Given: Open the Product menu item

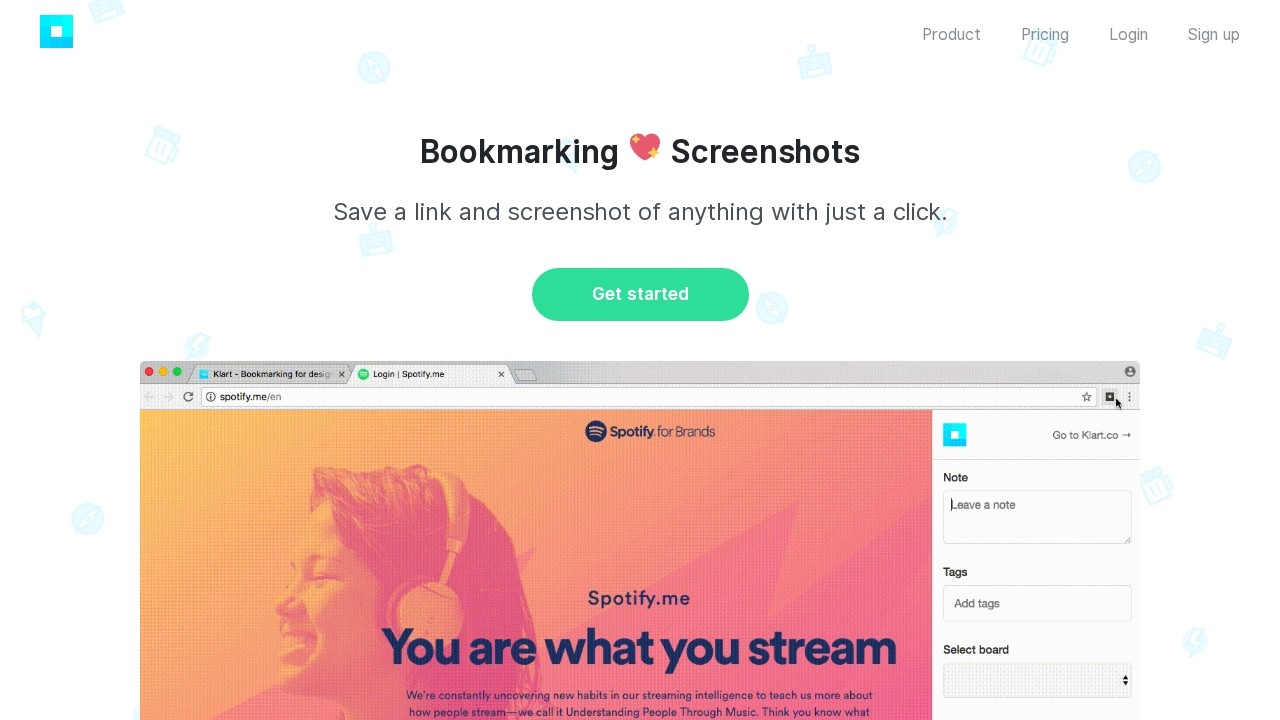Looking at the screenshot, I should pyautogui.click(x=951, y=34).
